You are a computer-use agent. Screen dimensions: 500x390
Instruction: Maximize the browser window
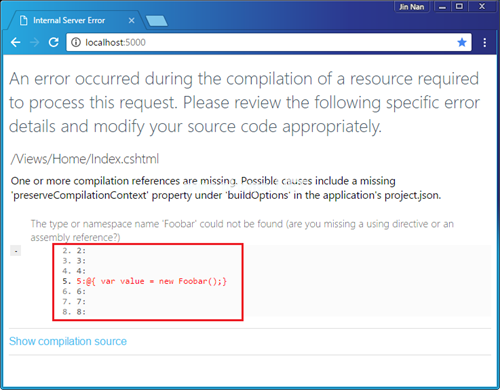[x=459, y=6]
